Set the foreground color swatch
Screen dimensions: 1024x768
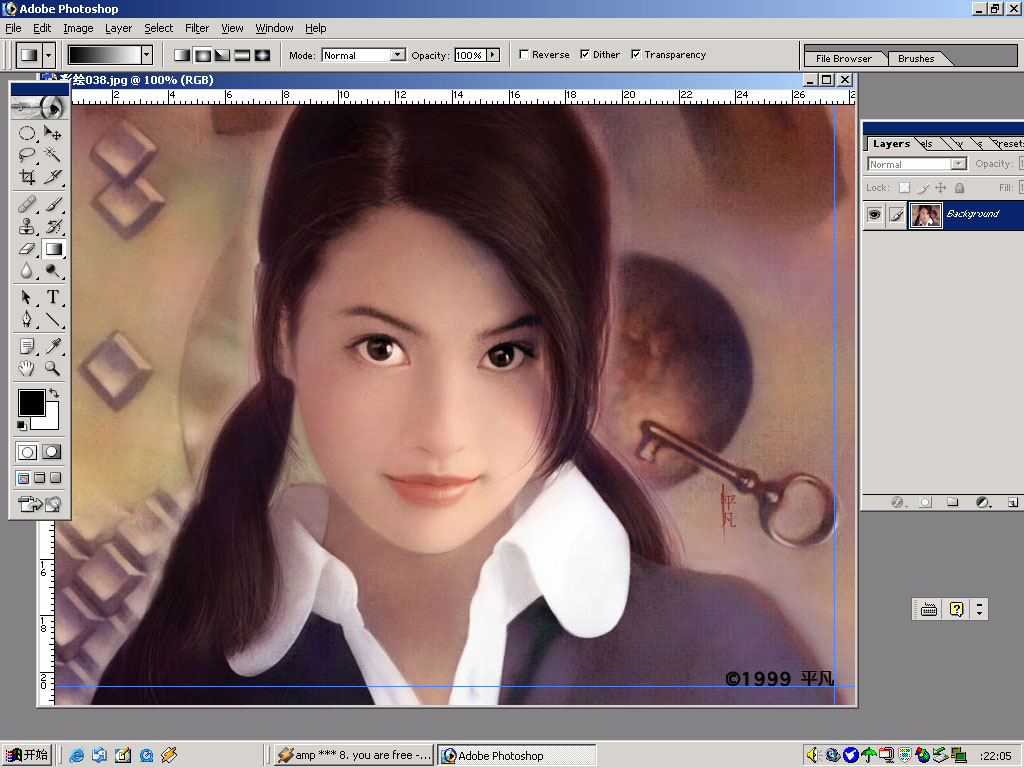(31, 402)
